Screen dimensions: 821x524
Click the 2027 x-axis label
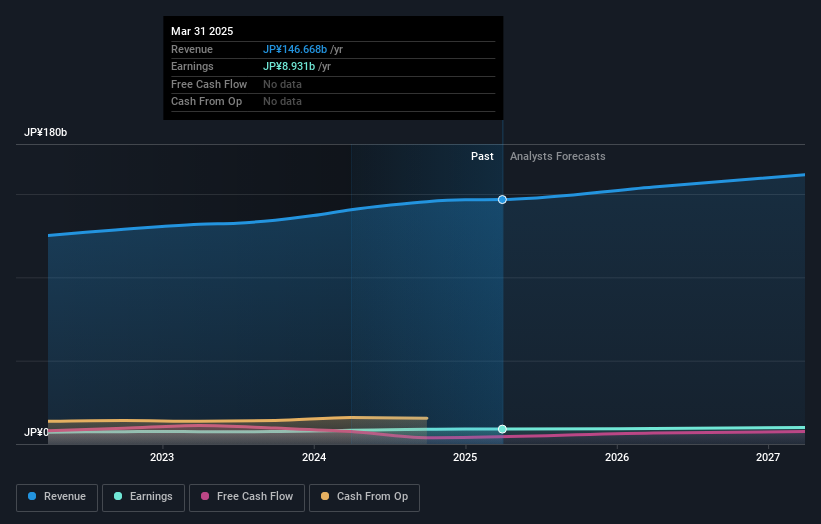coord(768,457)
